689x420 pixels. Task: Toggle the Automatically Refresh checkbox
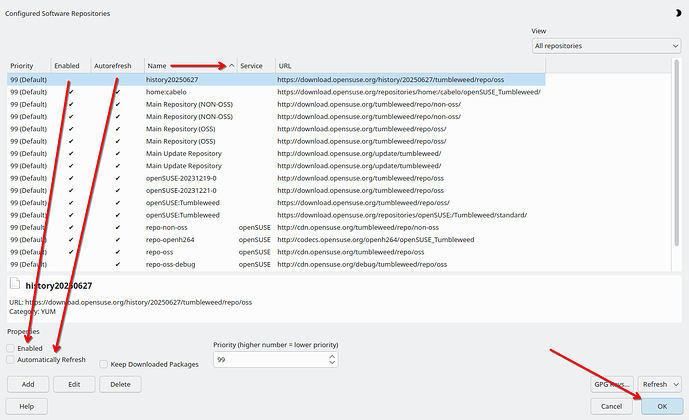click(11, 360)
